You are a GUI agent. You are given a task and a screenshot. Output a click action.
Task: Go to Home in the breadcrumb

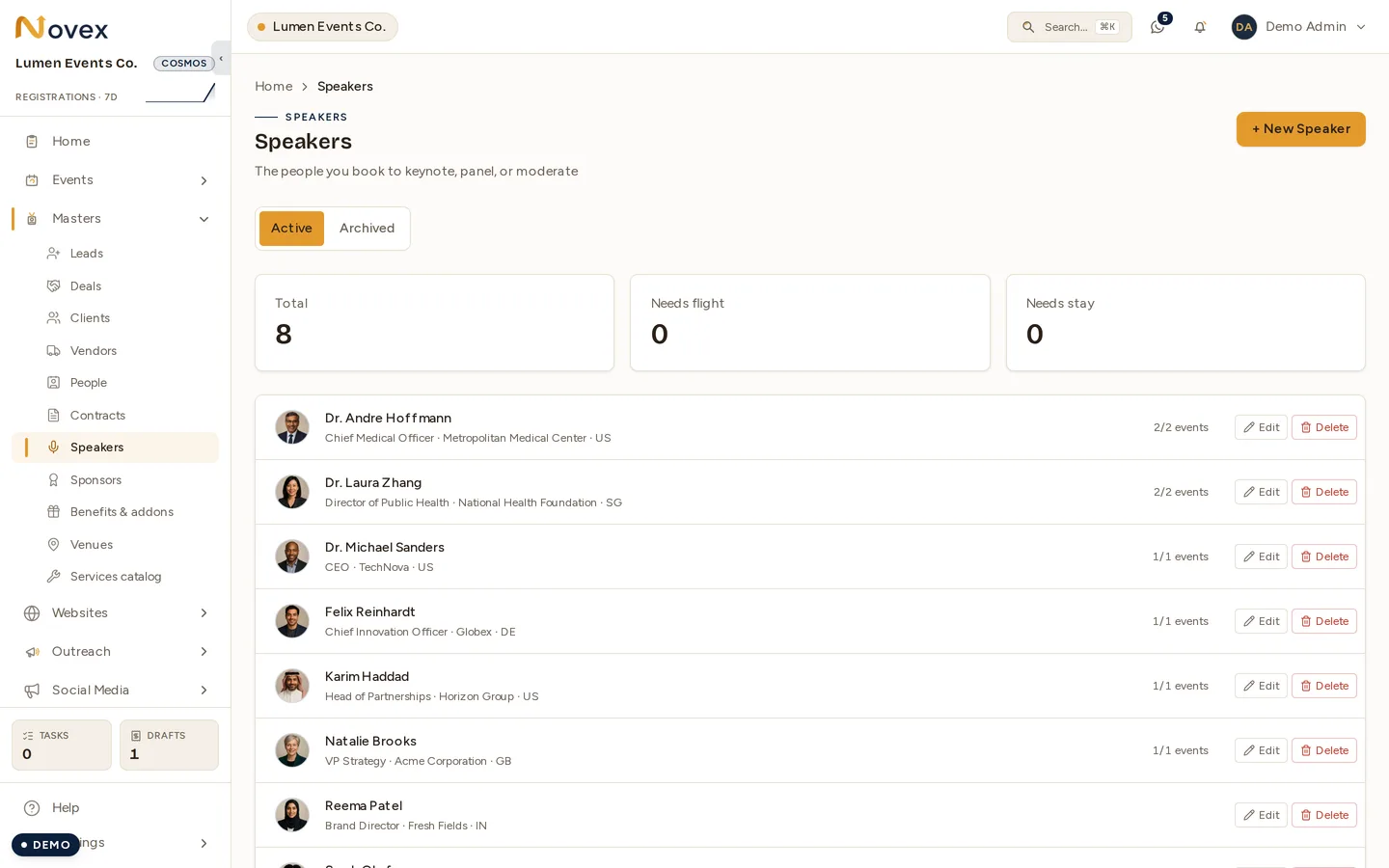pyautogui.click(x=273, y=87)
